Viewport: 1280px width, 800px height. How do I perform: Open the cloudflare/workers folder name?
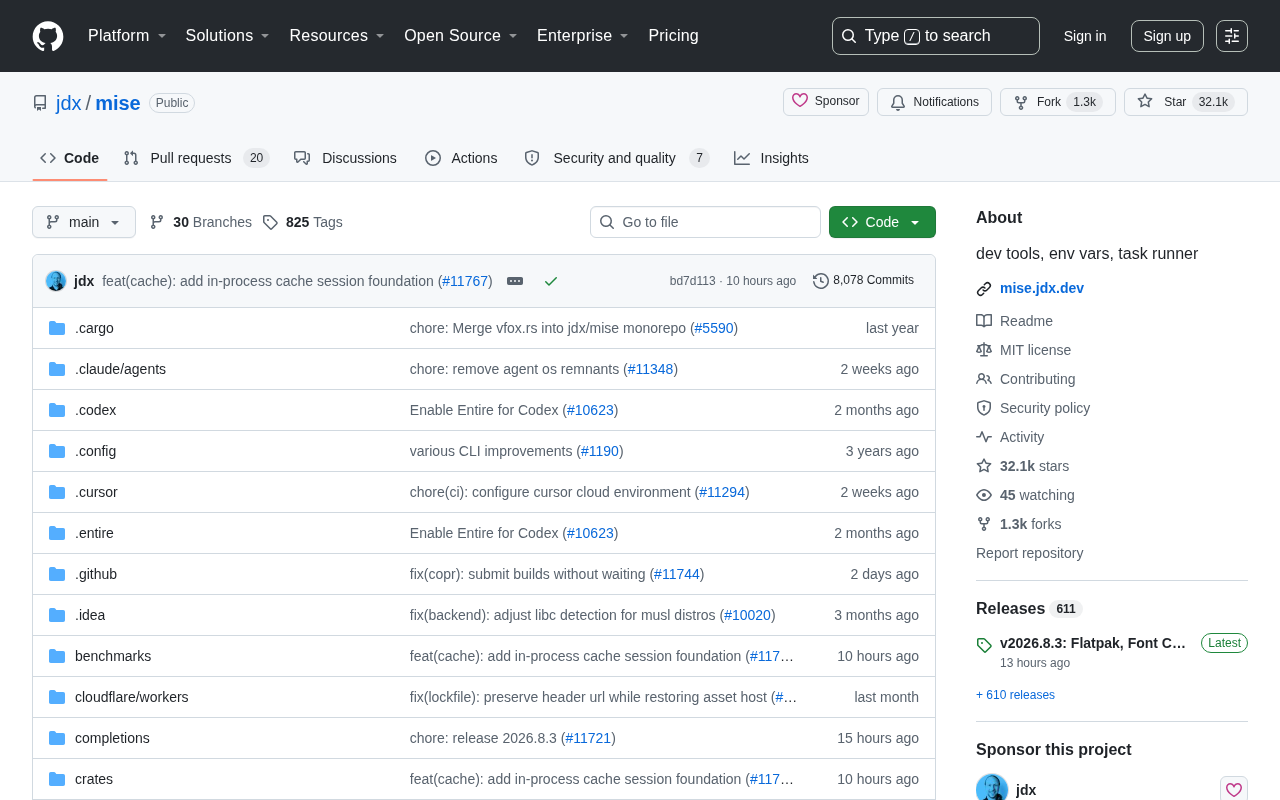point(132,697)
